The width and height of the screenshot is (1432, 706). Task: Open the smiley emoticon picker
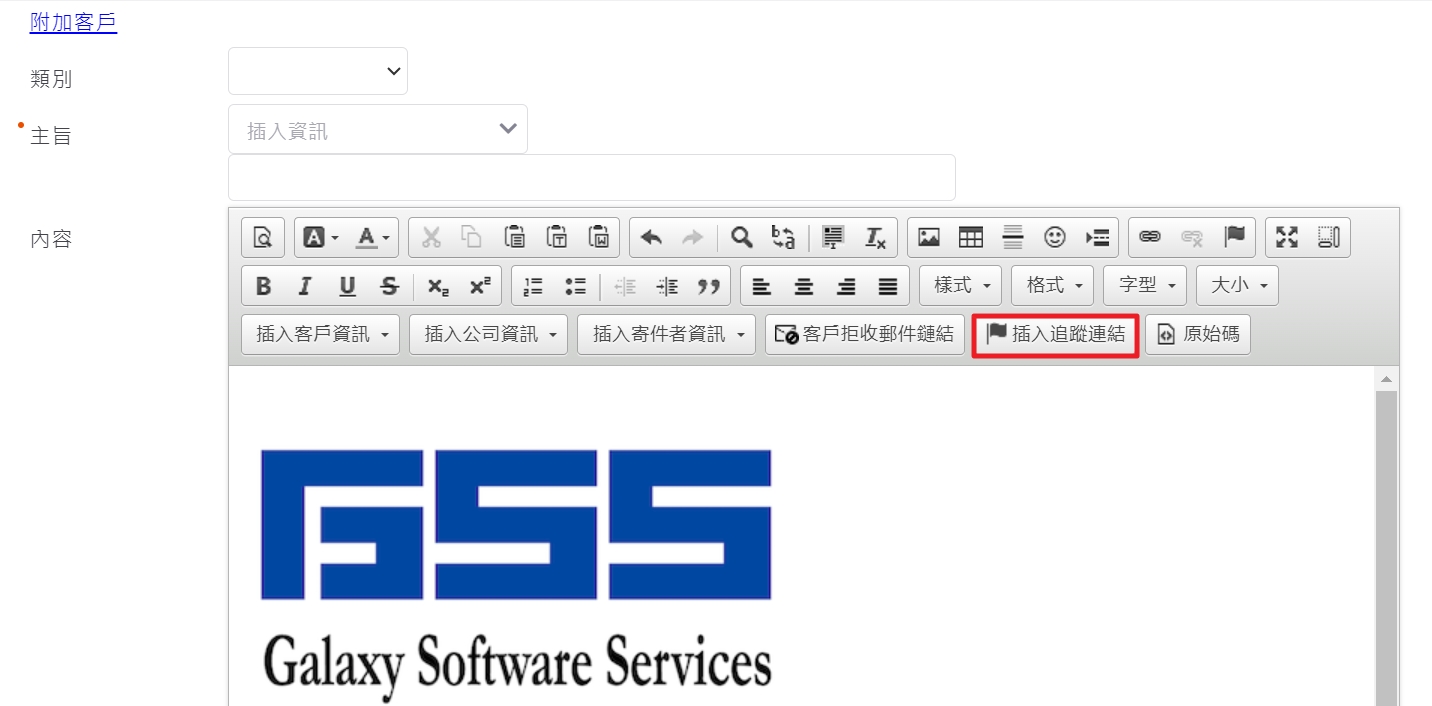1055,237
